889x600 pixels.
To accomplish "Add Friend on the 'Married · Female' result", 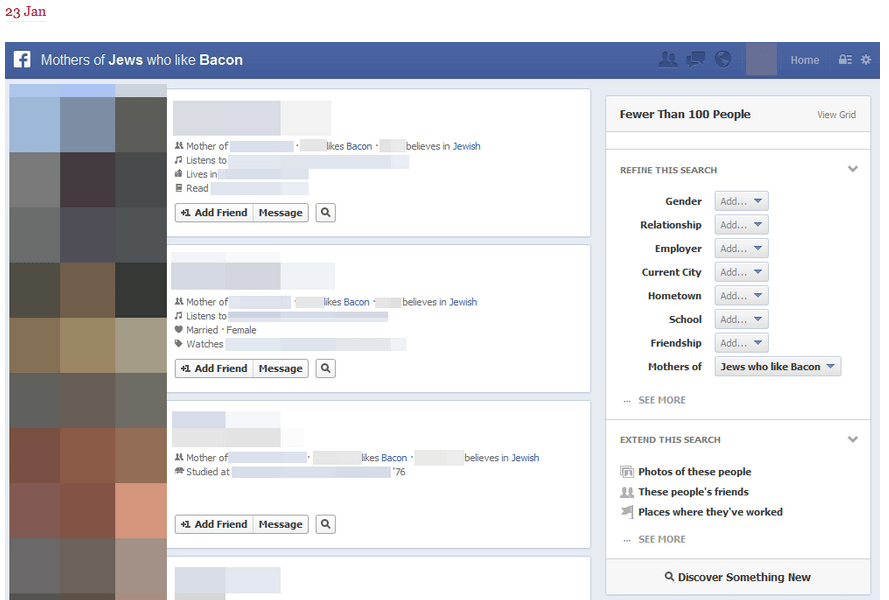I will pyautogui.click(x=214, y=369).
